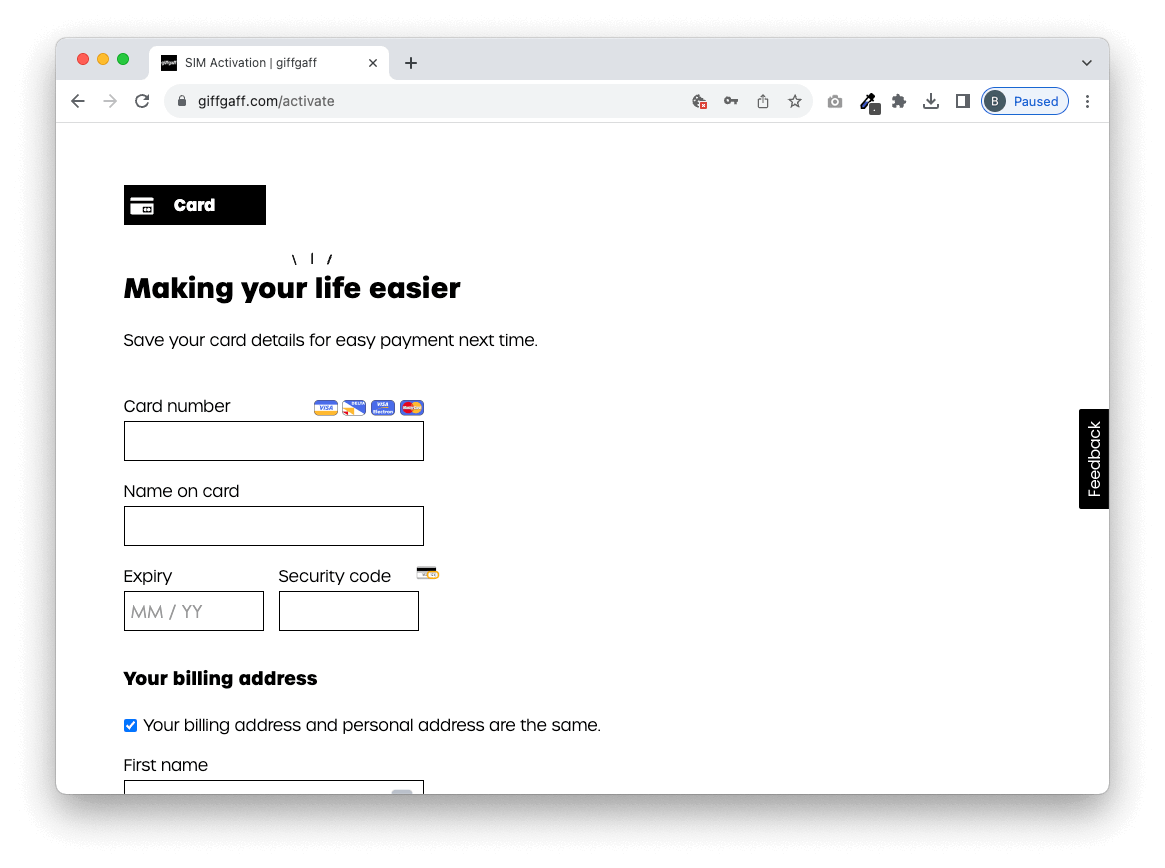Image resolution: width=1165 pixels, height=868 pixels.
Task: Open the camera screenshot extension
Action: 835,101
